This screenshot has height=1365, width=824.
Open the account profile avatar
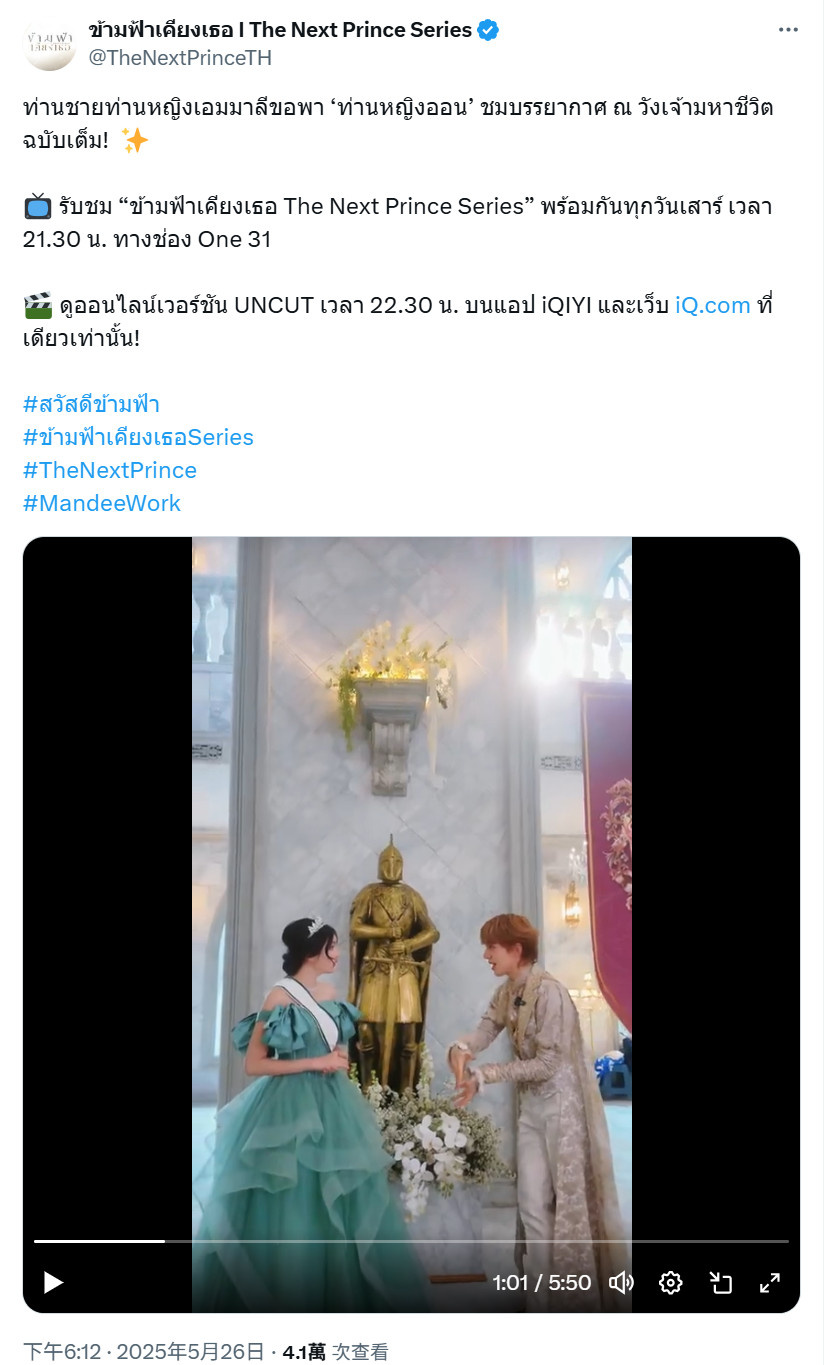49,44
